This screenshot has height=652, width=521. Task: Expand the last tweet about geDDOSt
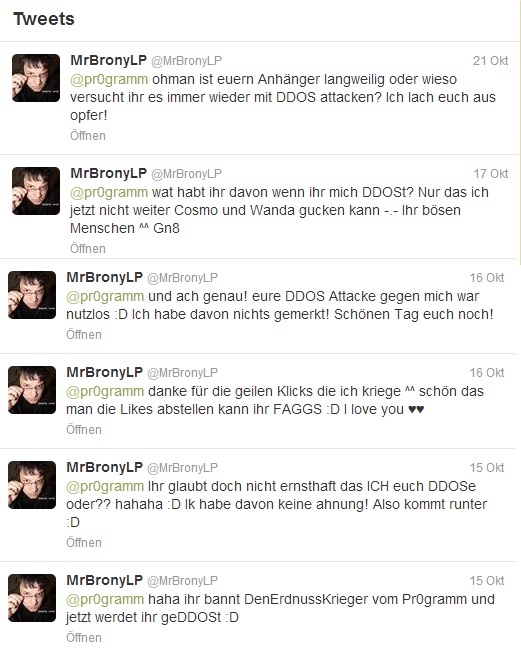coord(84,637)
